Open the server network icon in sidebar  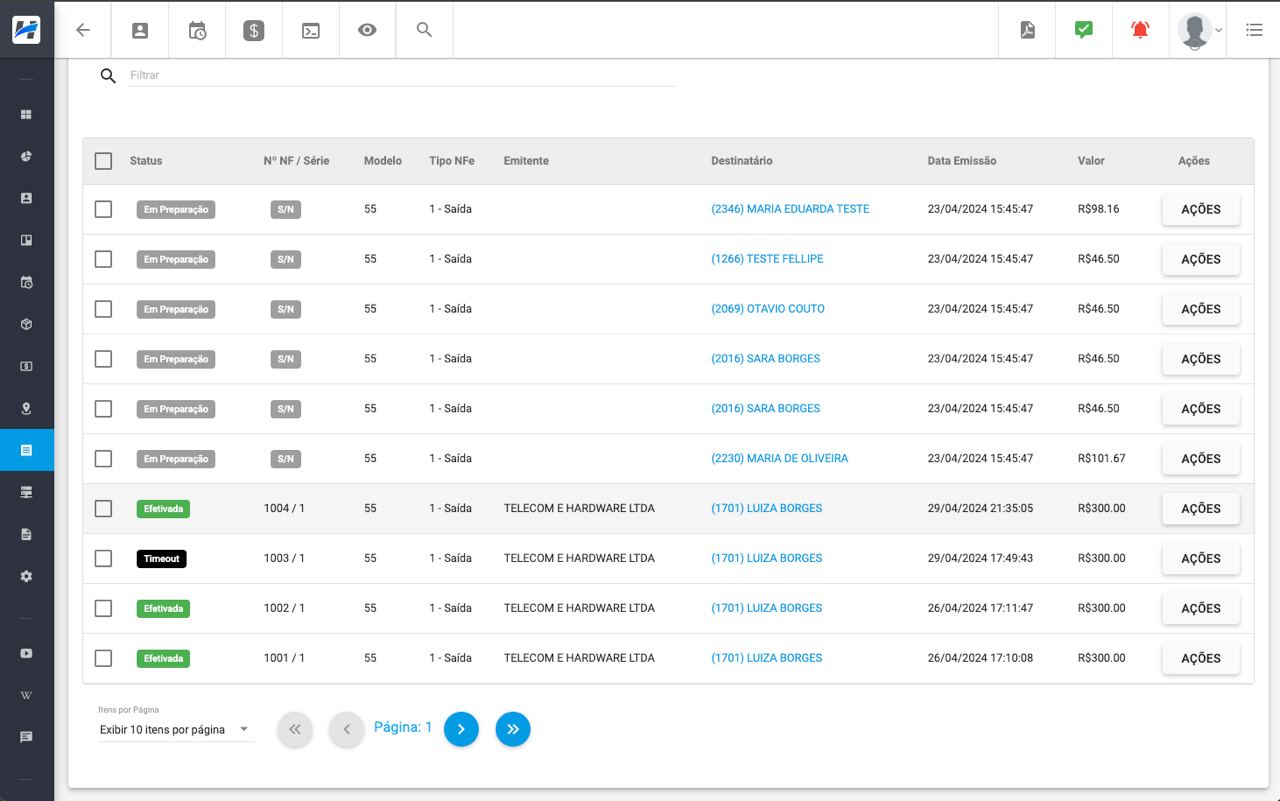[x=26, y=493]
